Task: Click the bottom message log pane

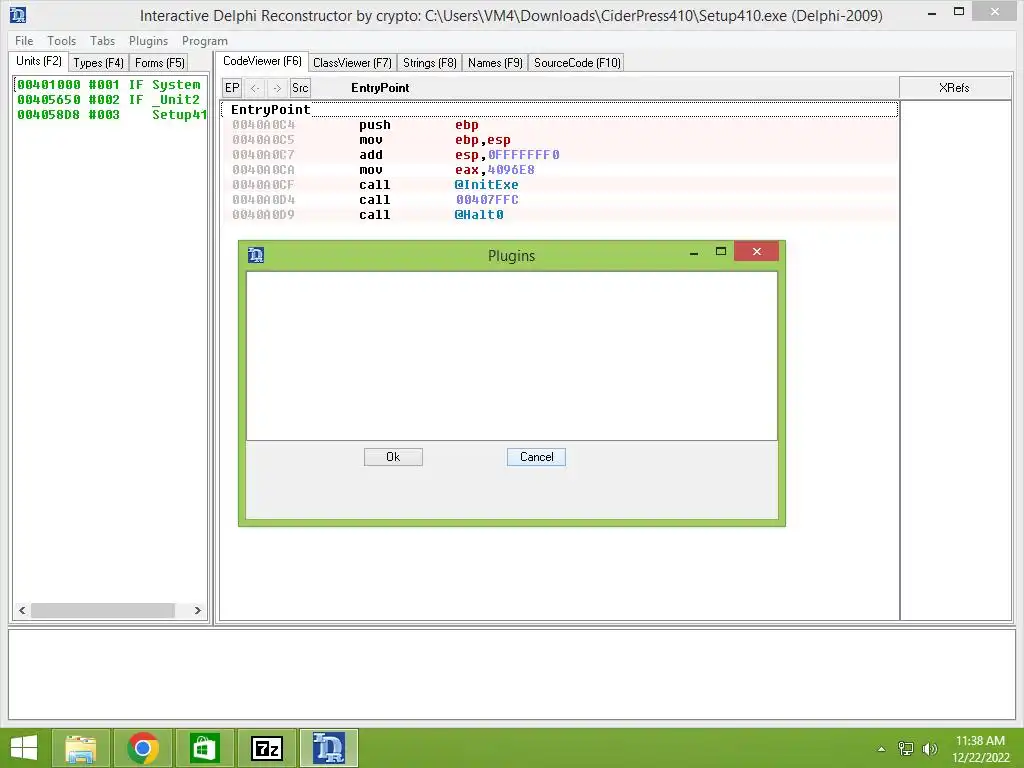Action: [x=511, y=675]
